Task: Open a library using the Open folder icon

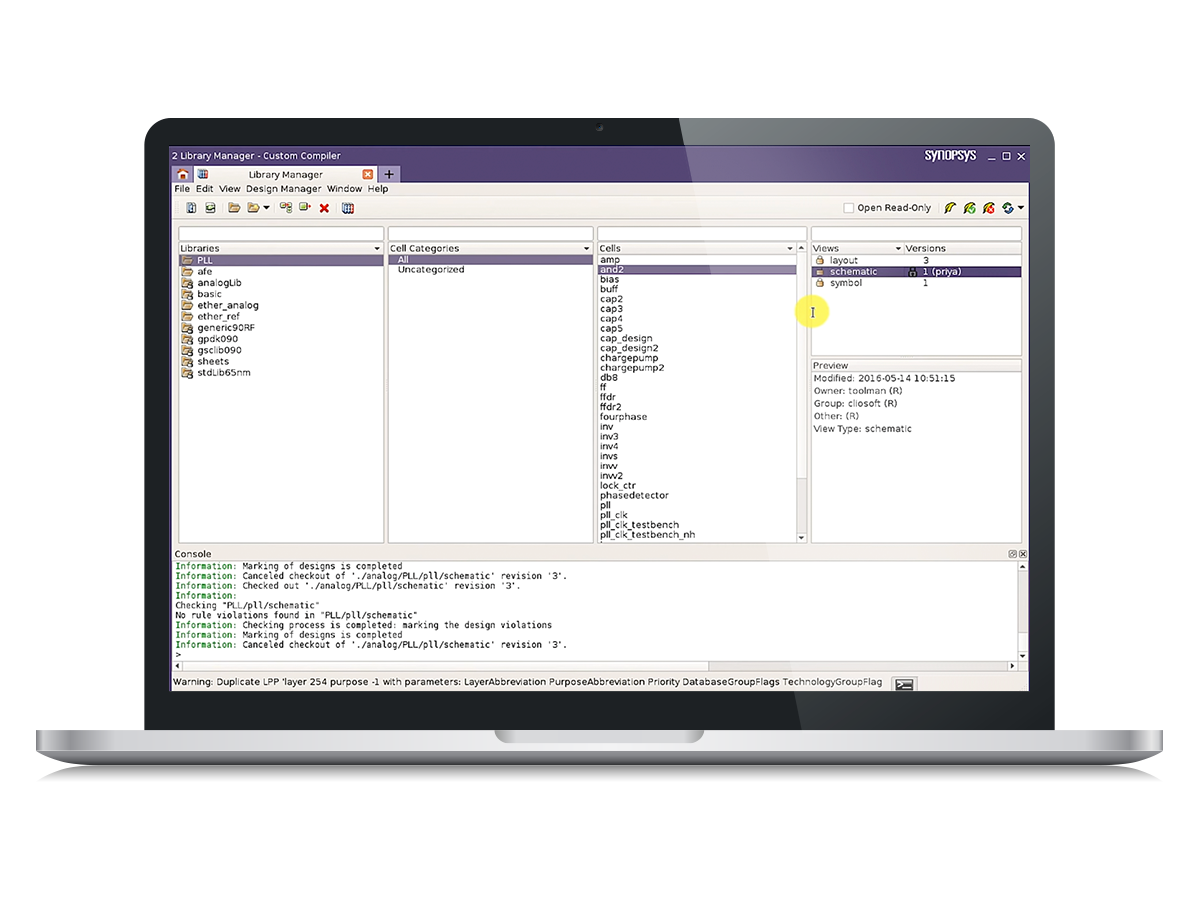Action: pyautogui.click(x=234, y=208)
